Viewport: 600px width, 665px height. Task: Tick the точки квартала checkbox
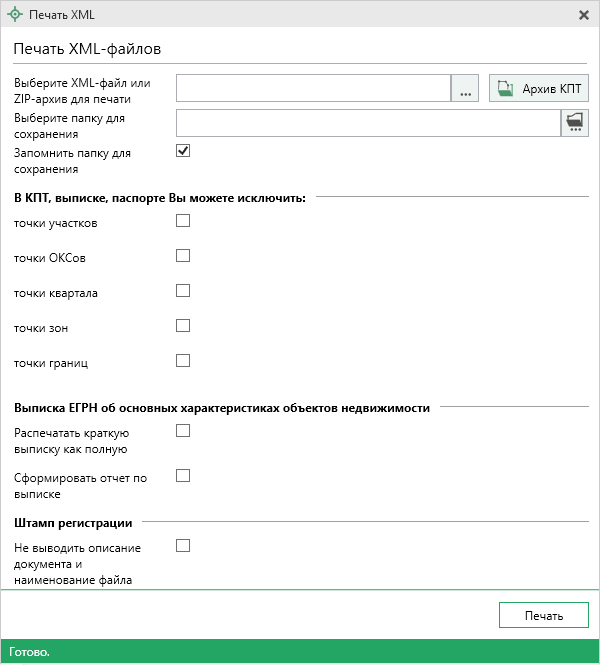(183, 291)
